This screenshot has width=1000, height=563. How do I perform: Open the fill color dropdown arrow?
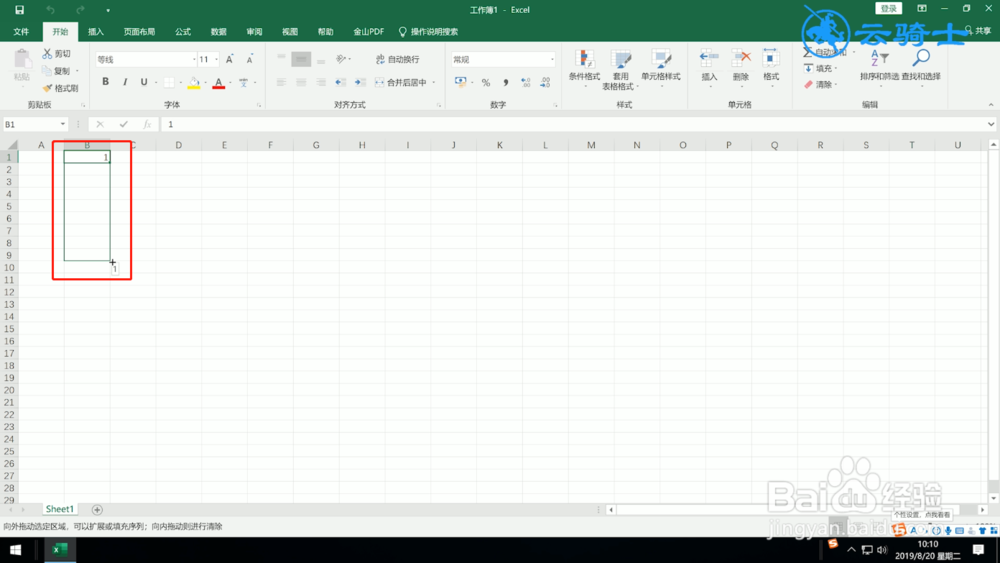tap(205, 82)
